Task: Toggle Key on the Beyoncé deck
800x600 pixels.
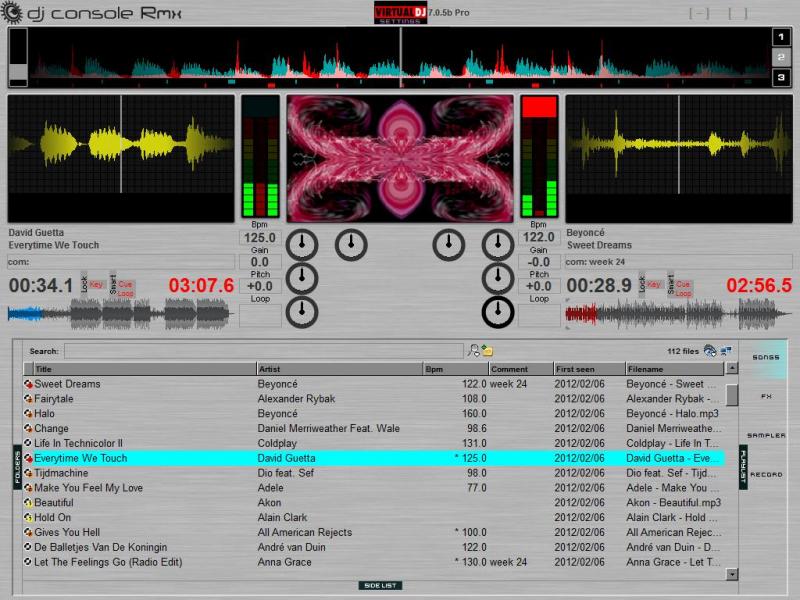Action: point(654,284)
